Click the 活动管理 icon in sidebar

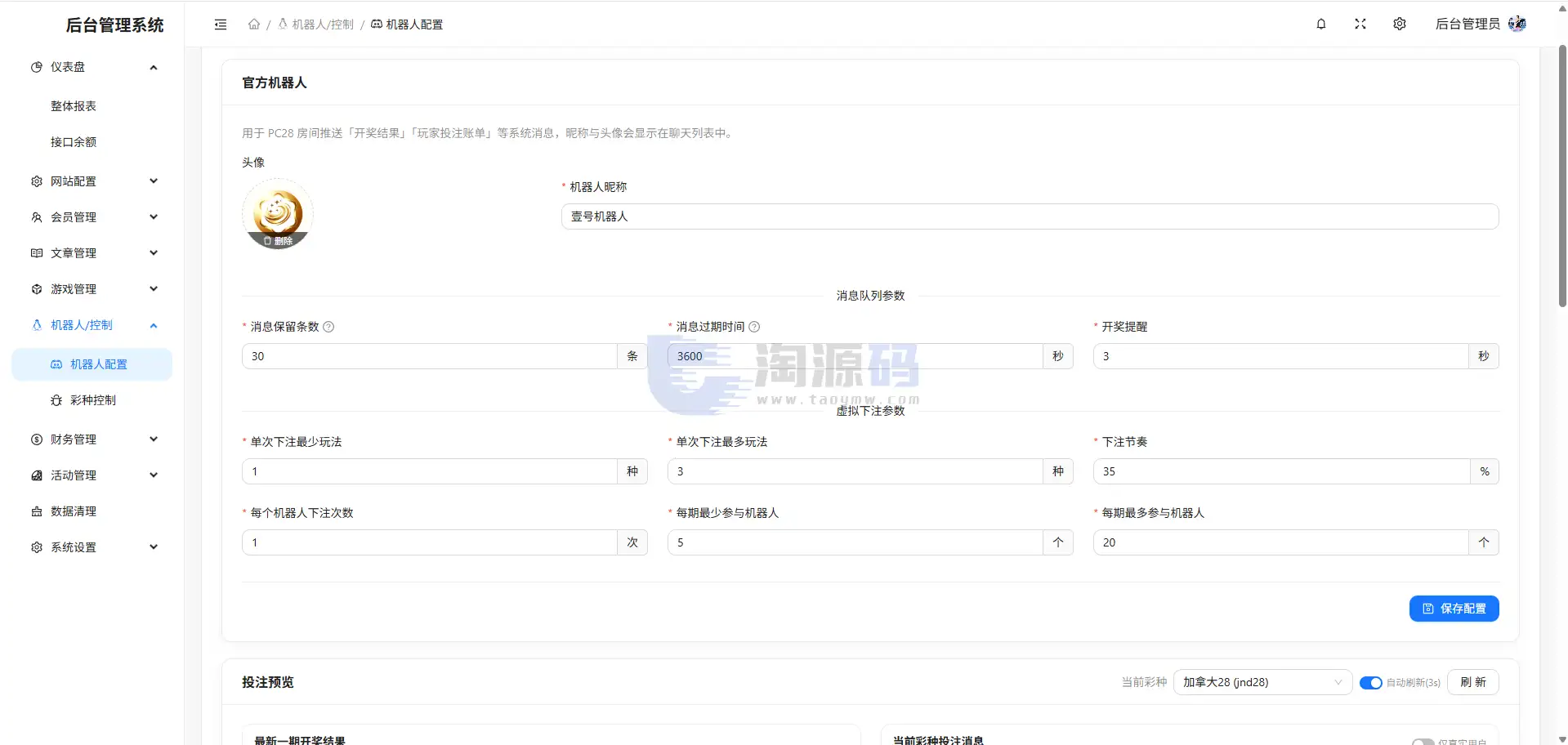37,475
